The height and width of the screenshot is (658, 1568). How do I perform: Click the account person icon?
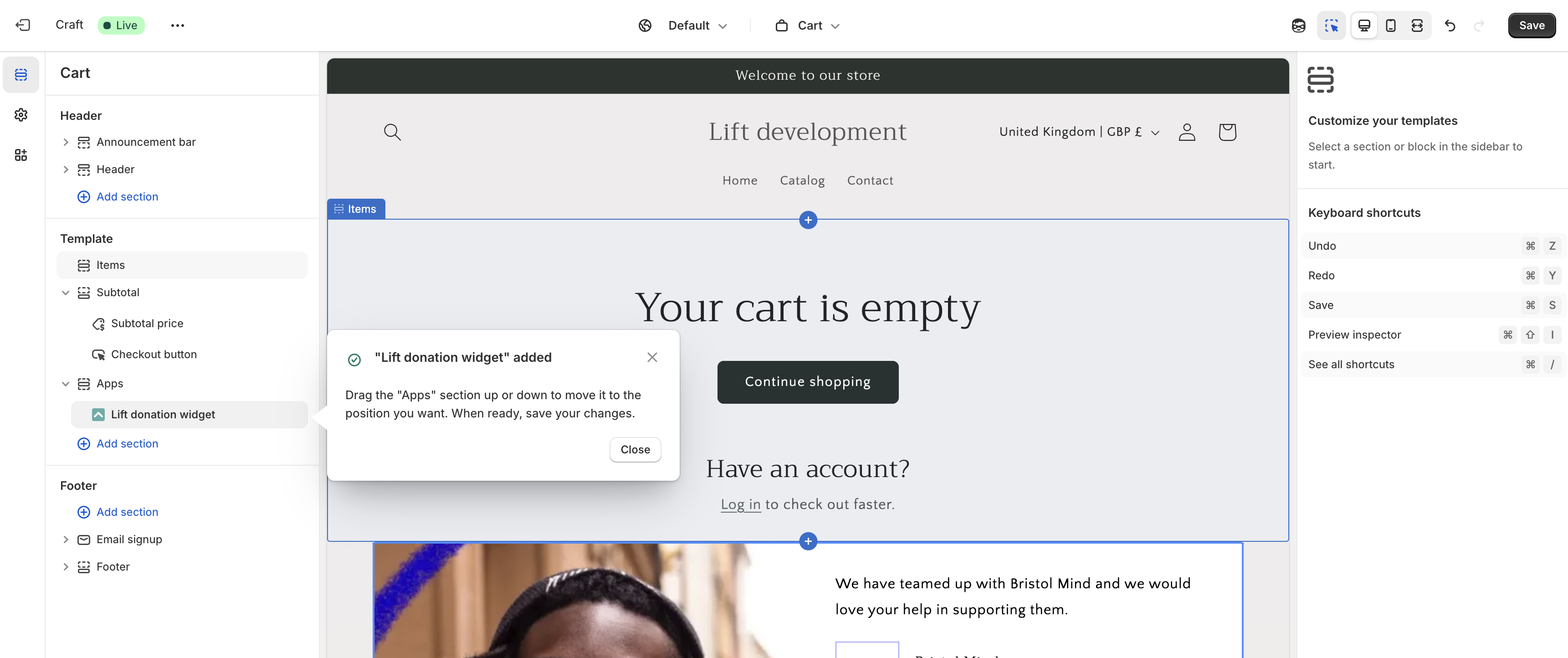click(1186, 132)
